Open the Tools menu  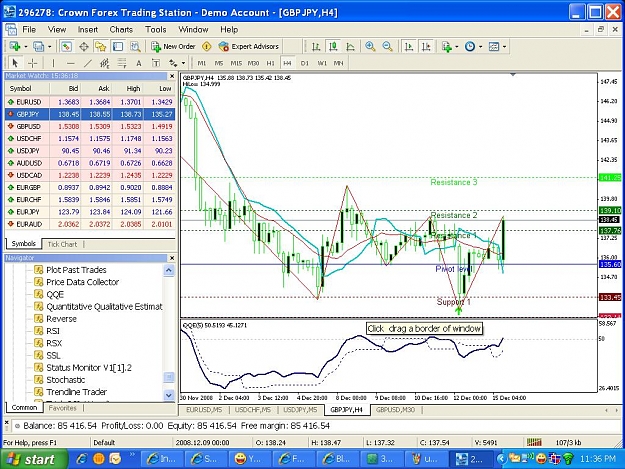tap(155, 29)
